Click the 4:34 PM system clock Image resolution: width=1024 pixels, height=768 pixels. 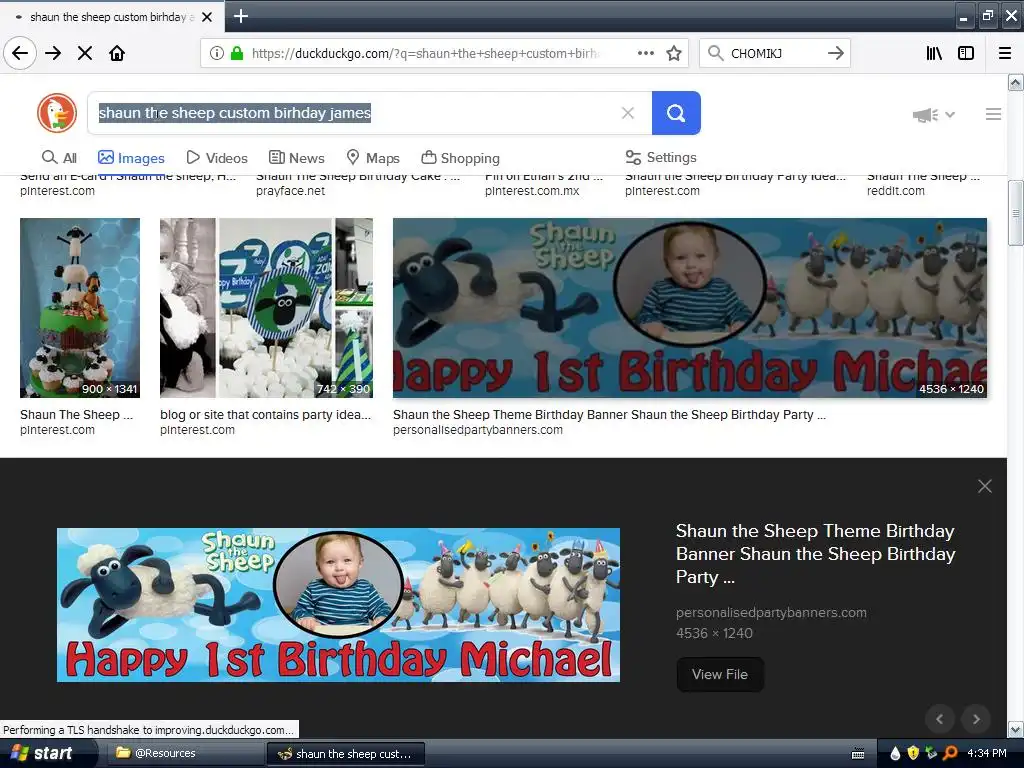987,754
